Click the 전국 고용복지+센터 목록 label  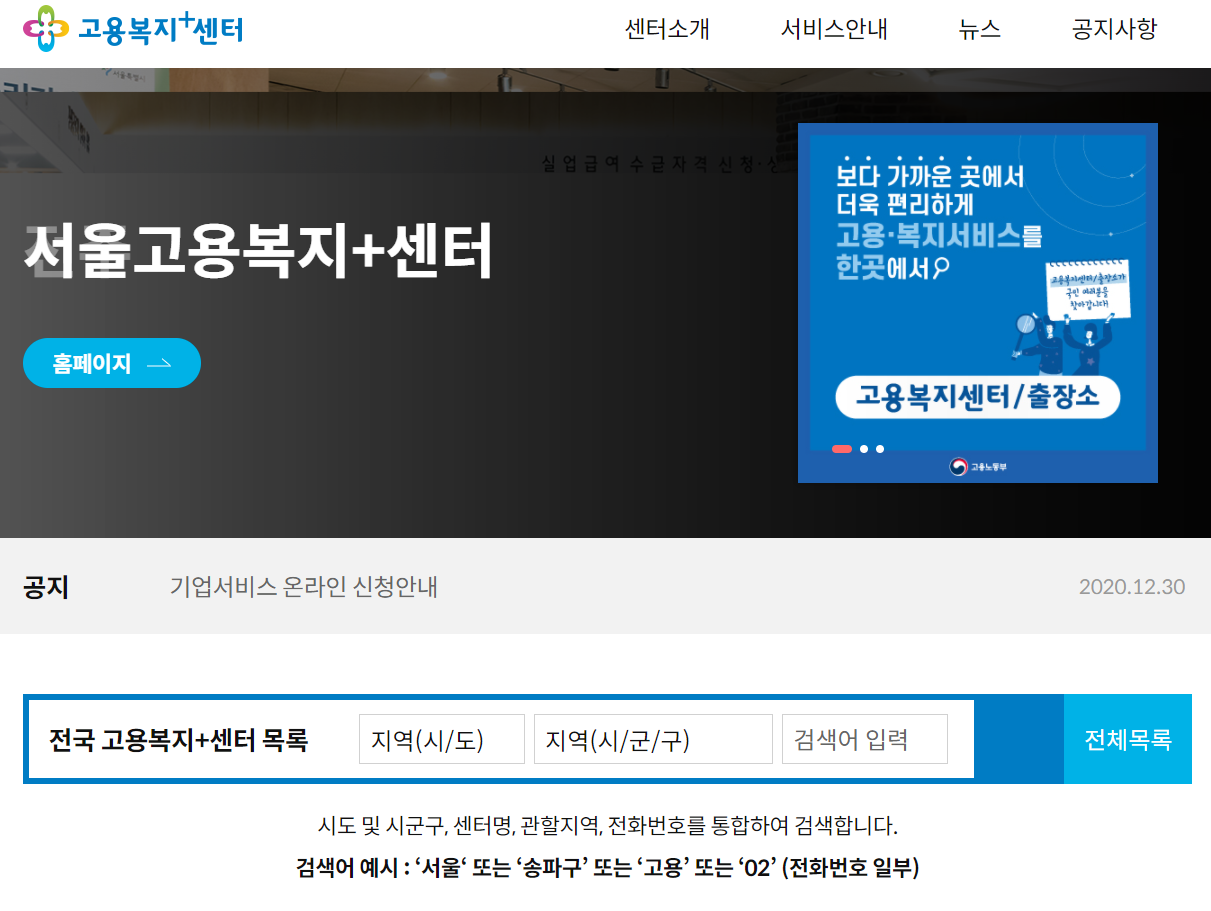(x=179, y=740)
